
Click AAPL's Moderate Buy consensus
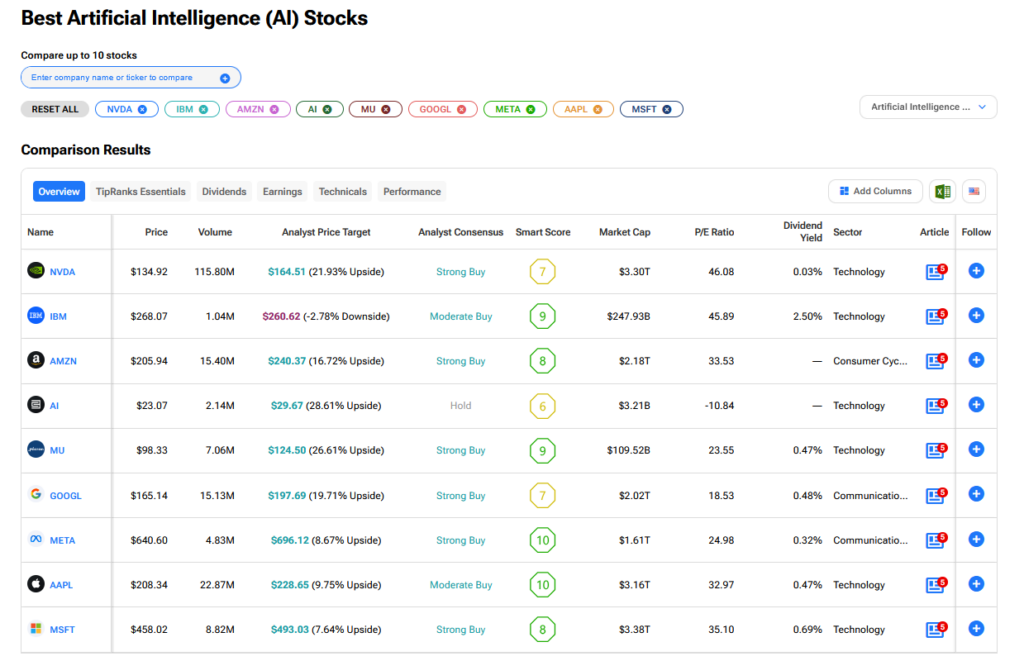[460, 585]
